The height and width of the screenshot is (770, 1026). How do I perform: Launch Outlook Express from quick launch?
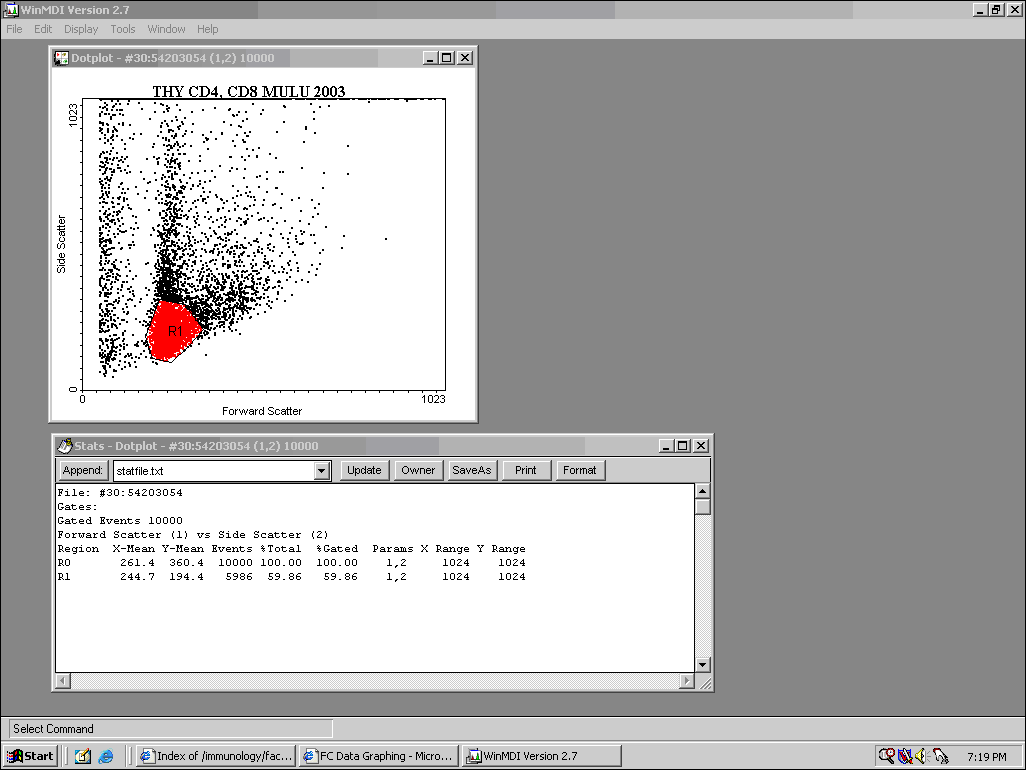[x=82, y=756]
